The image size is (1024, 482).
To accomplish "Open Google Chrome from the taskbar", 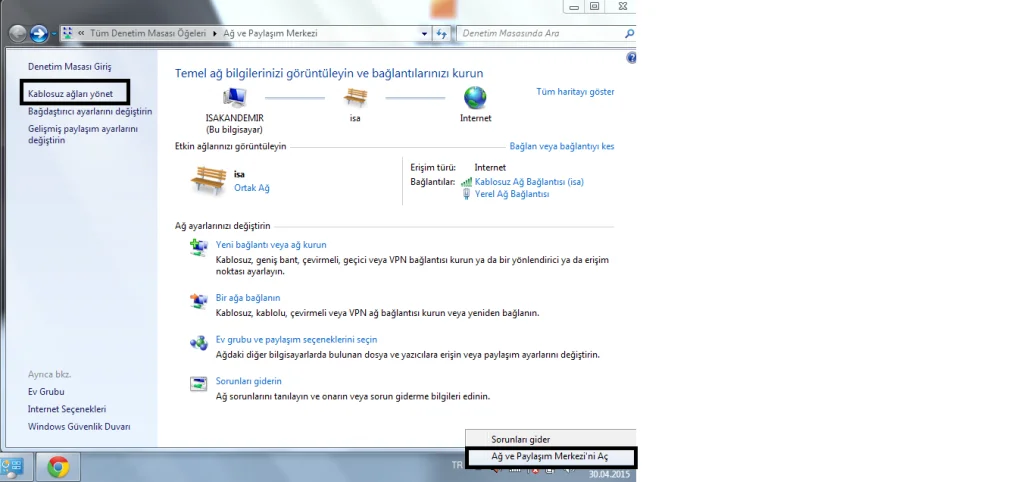I will click(x=58, y=466).
